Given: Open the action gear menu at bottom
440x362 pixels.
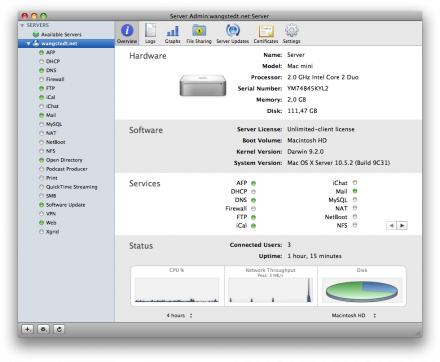Looking at the screenshot, I should click(43, 329).
